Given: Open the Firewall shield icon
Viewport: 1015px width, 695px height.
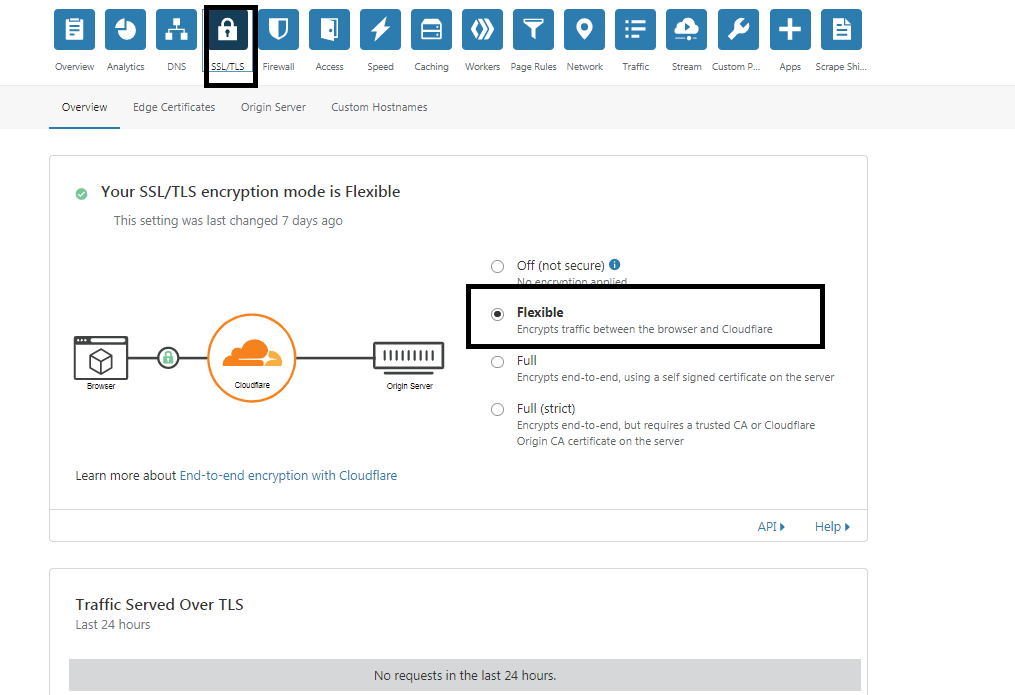Looking at the screenshot, I should pos(278,30).
